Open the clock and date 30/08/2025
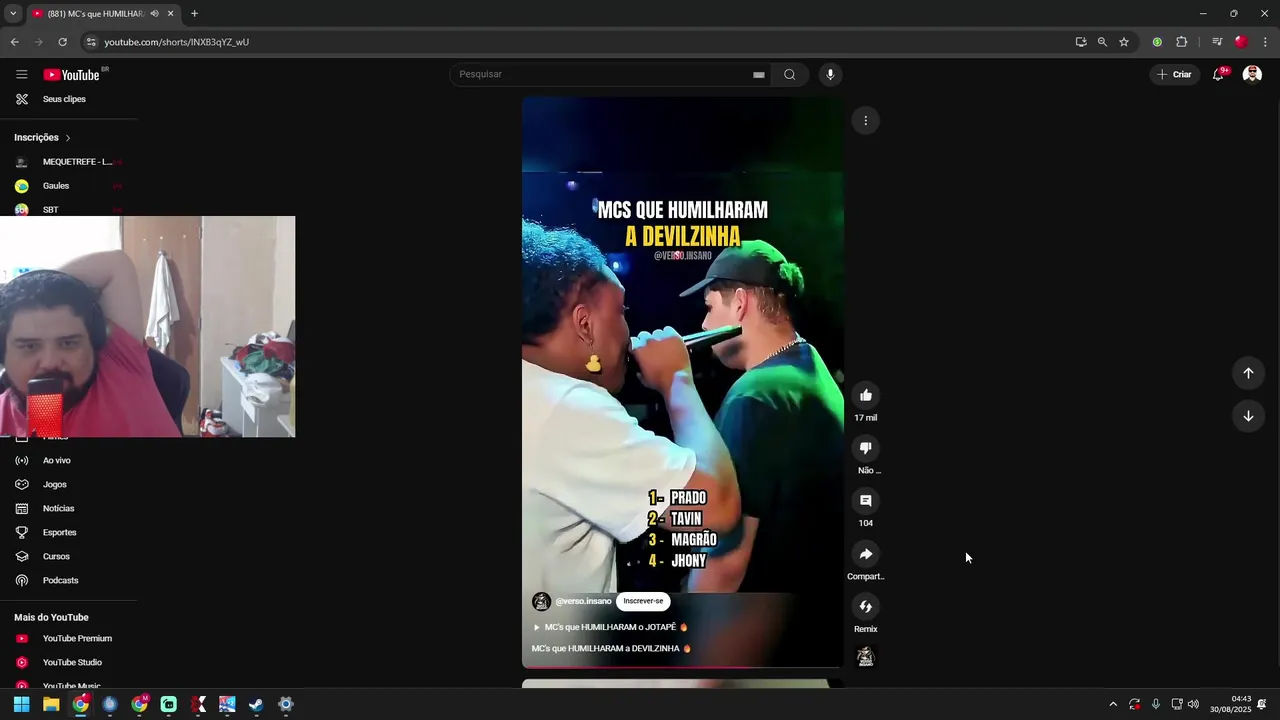The height and width of the screenshot is (720, 1280). [1230, 704]
